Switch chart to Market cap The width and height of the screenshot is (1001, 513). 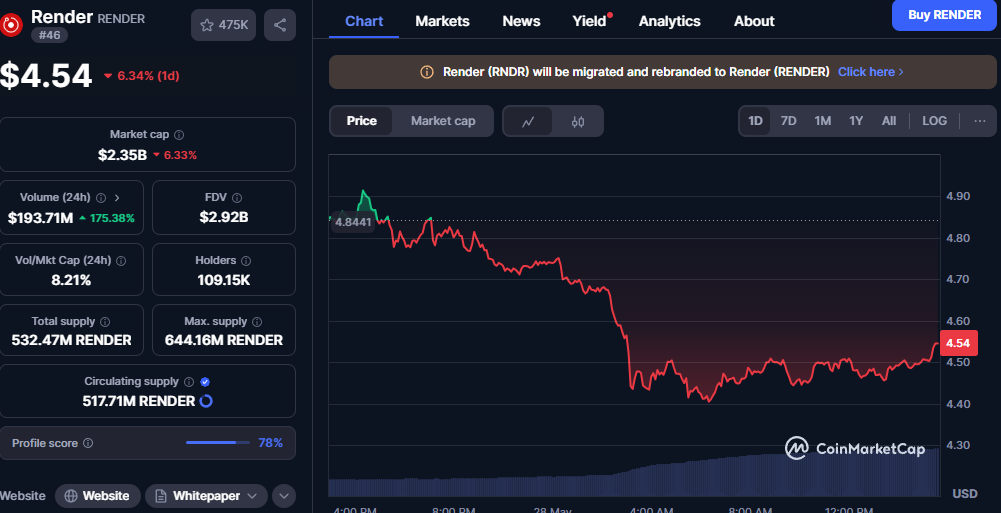443,121
